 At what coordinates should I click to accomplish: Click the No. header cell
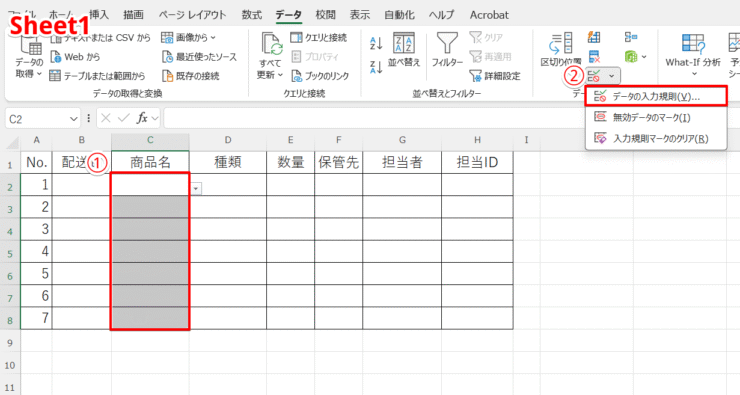click(x=36, y=162)
